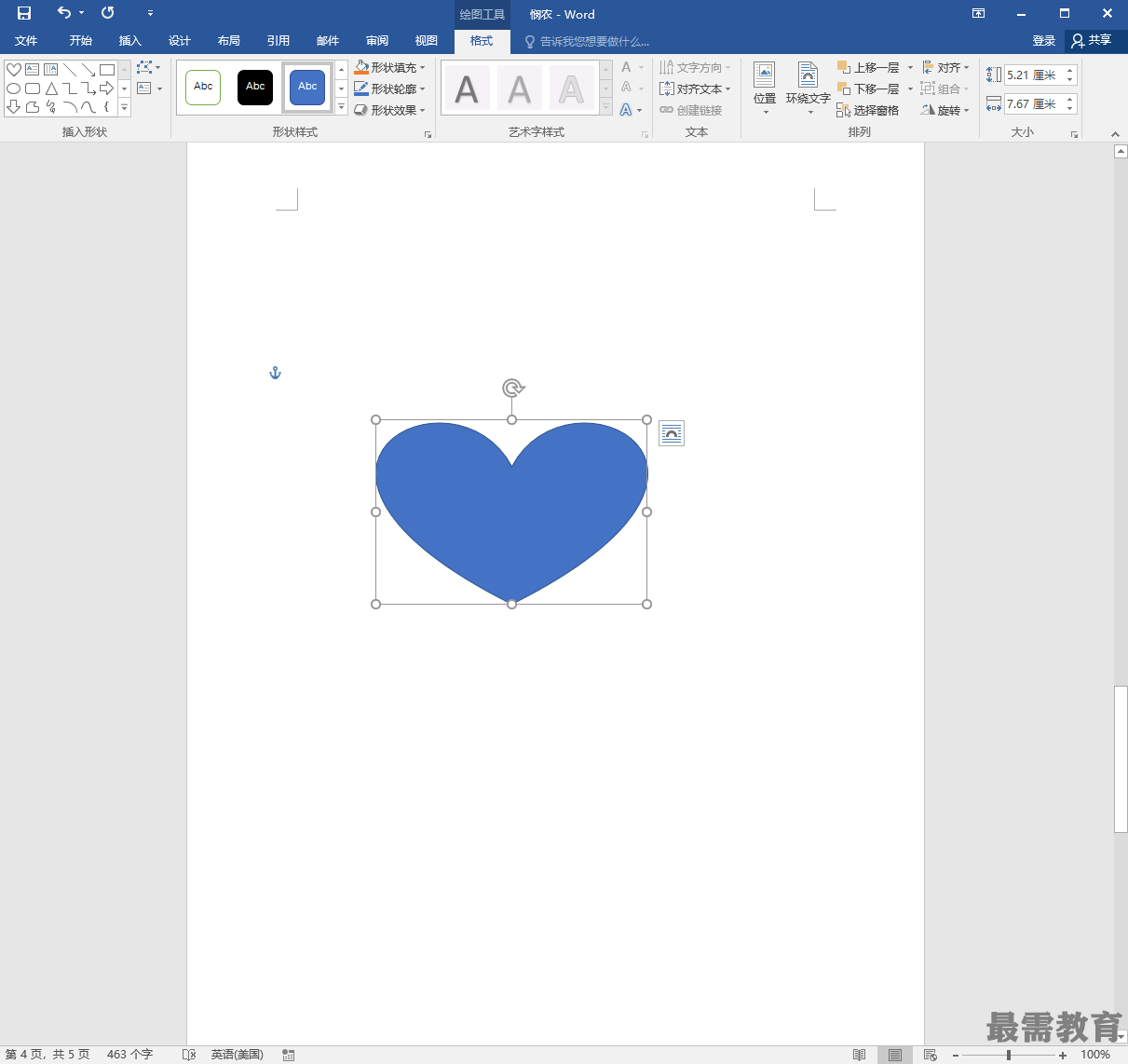Image resolution: width=1128 pixels, height=1064 pixels.
Task: Click the shape width 7.67 field
Action: 1033,103
